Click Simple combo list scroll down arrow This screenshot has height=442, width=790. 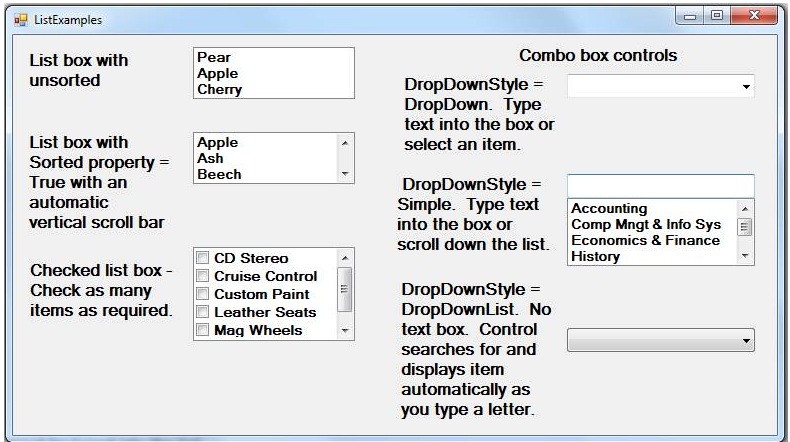[x=745, y=256]
